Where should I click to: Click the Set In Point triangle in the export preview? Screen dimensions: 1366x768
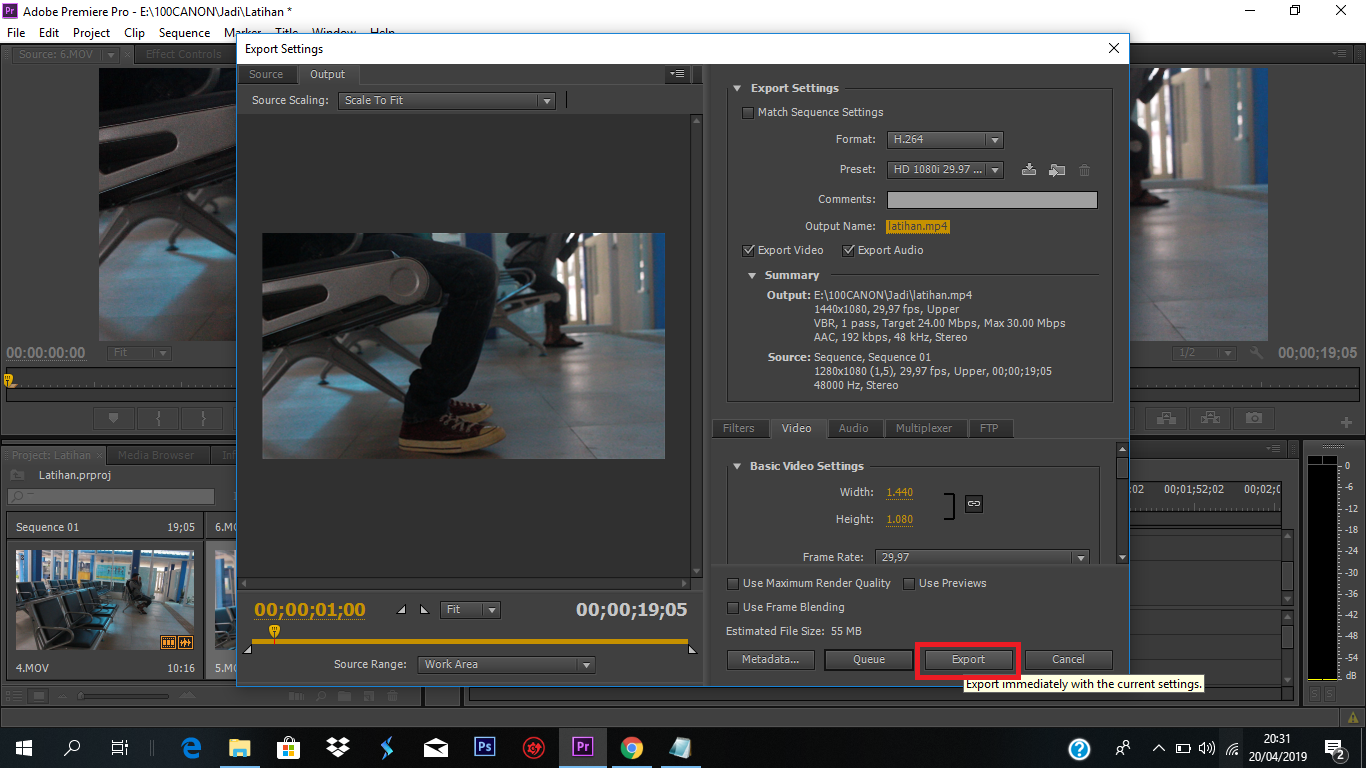402,609
